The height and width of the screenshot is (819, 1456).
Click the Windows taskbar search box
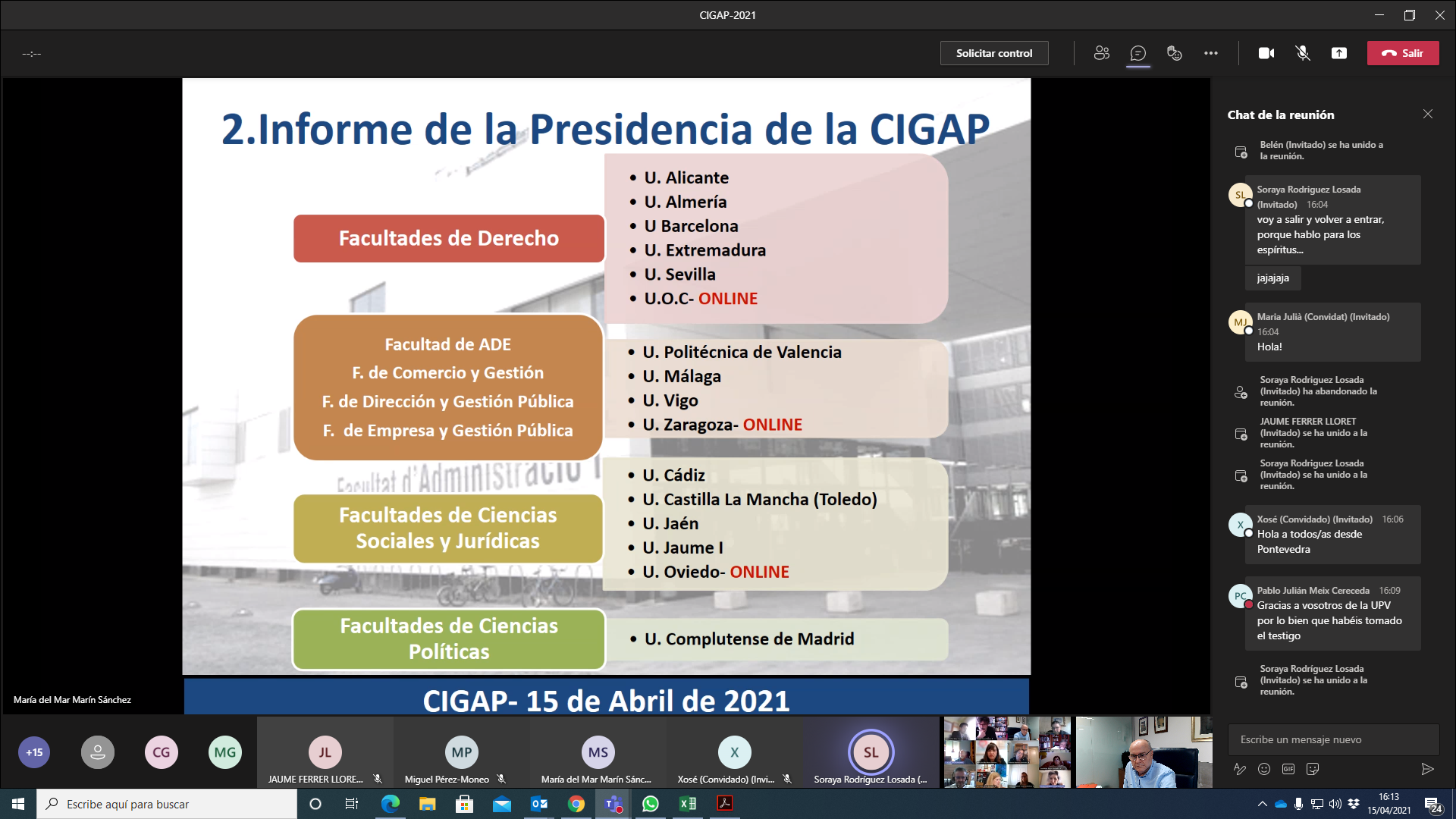167,804
